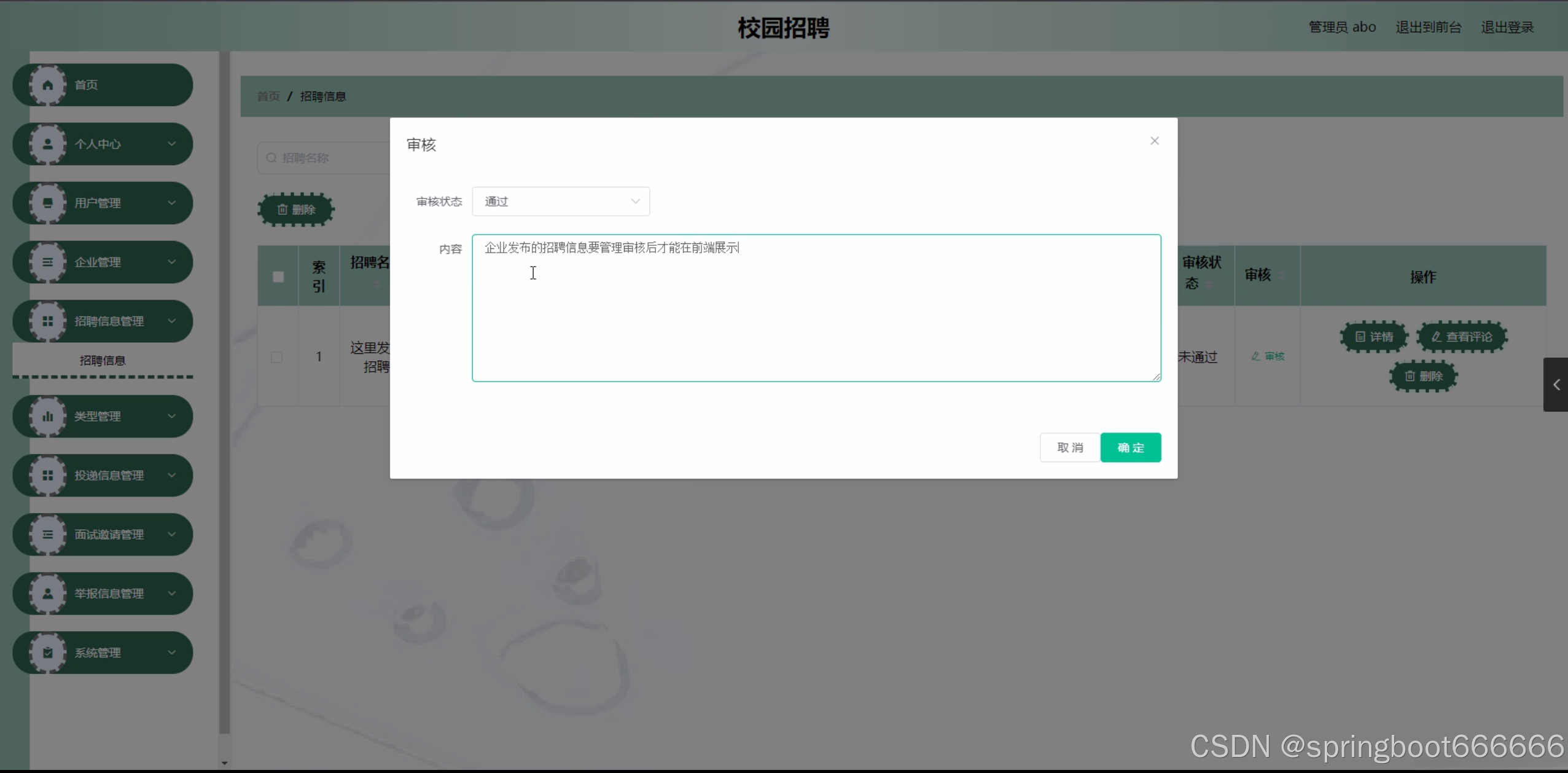Toggle the select-all checkbox in the table header
Image resolution: width=1568 pixels, height=773 pixels.
pos(278,277)
